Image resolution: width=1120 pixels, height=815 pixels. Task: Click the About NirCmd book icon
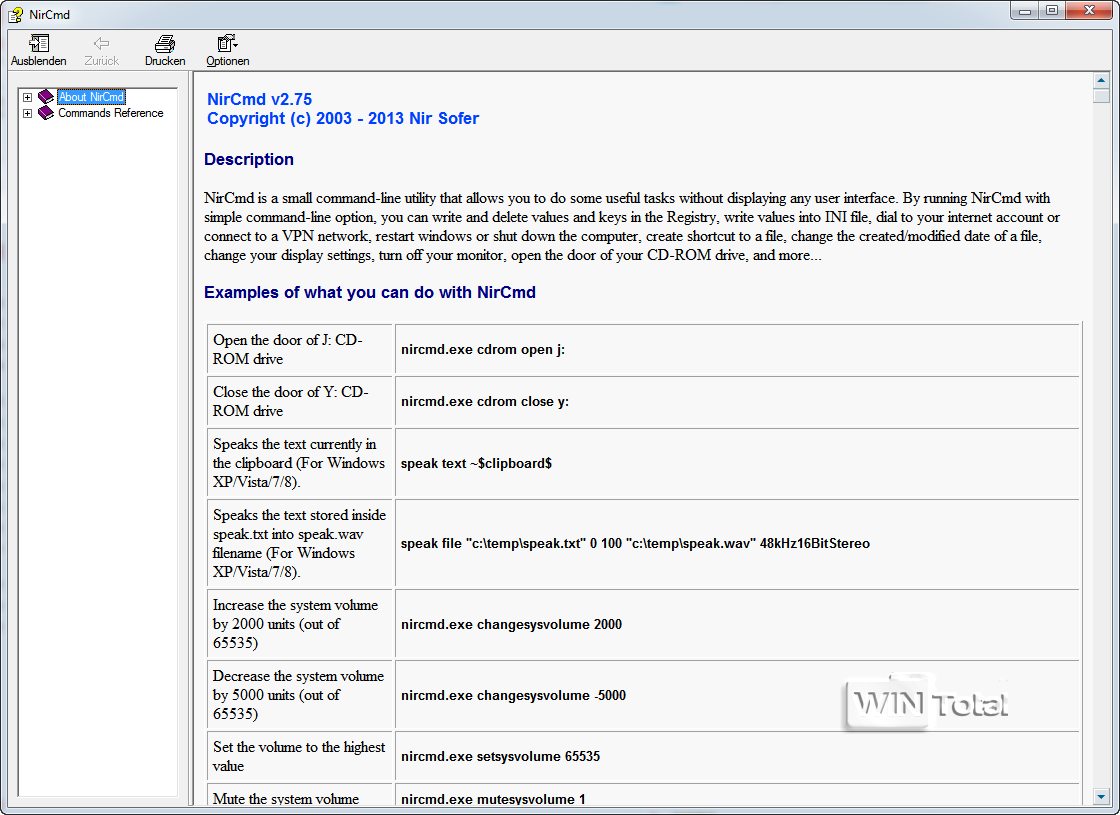(46, 97)
